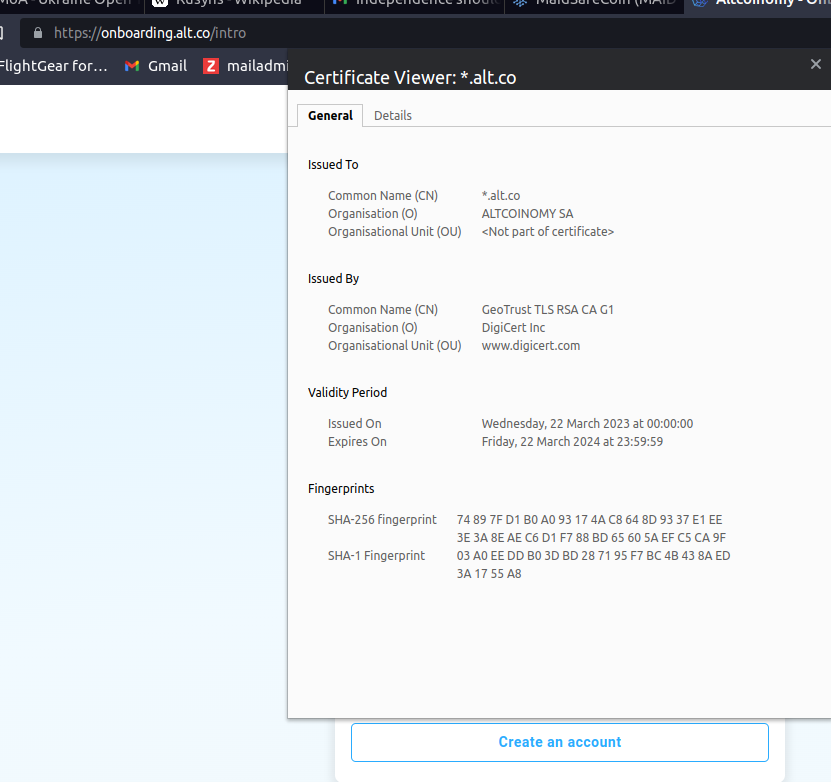This screenshot has height=782, width=831.
Task: Open the mailadmin bookmark with red Z icon
Action: 245,66
